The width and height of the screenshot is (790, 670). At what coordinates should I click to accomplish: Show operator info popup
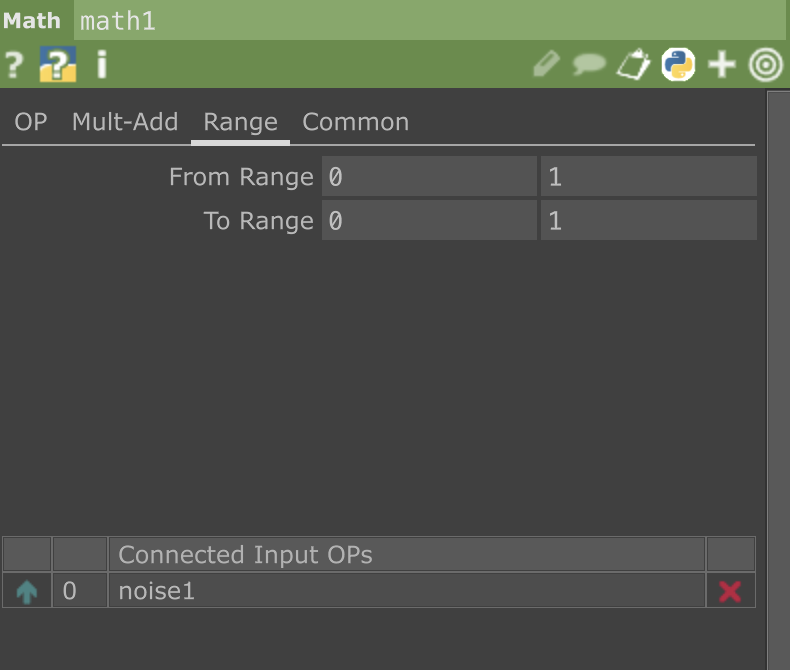click(101, 66)
